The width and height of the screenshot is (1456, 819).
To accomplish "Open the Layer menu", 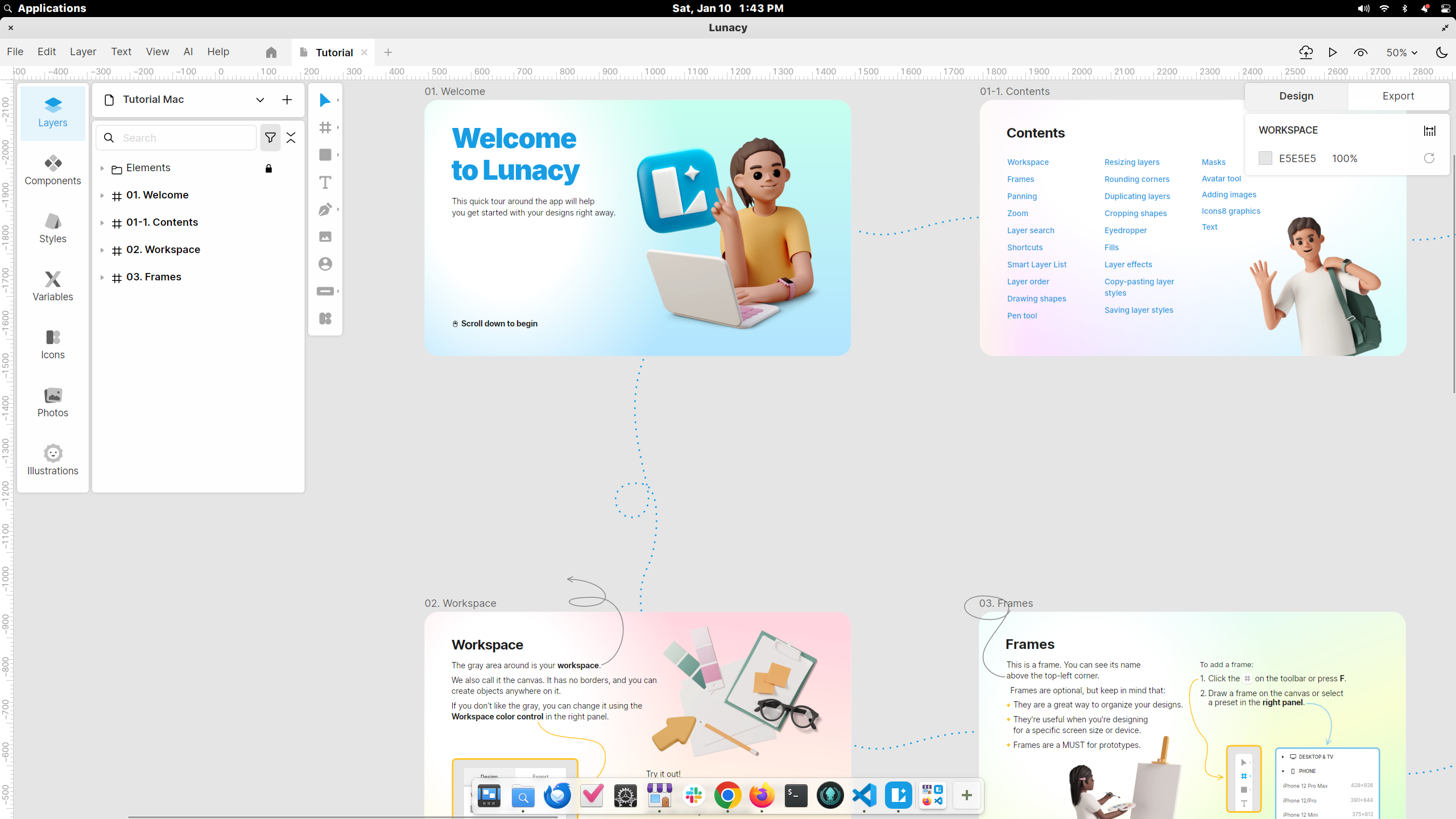I will click(83, 51).
